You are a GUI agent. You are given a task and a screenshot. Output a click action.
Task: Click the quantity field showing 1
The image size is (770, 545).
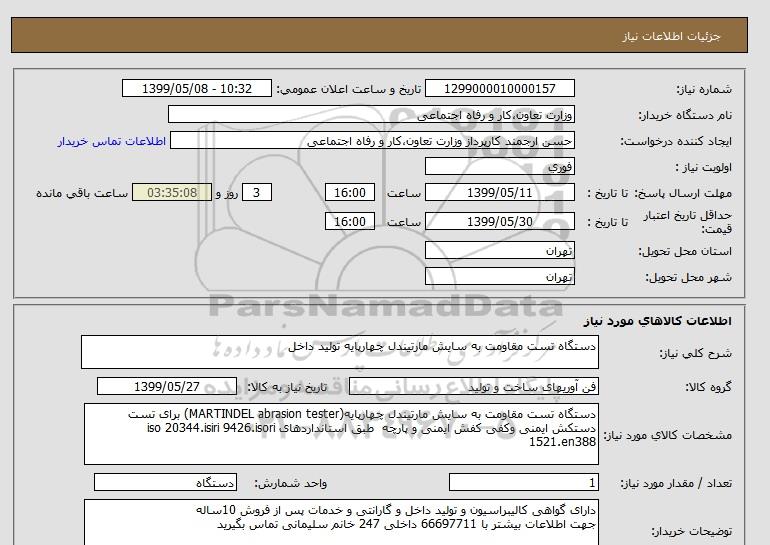coord(523,483)
